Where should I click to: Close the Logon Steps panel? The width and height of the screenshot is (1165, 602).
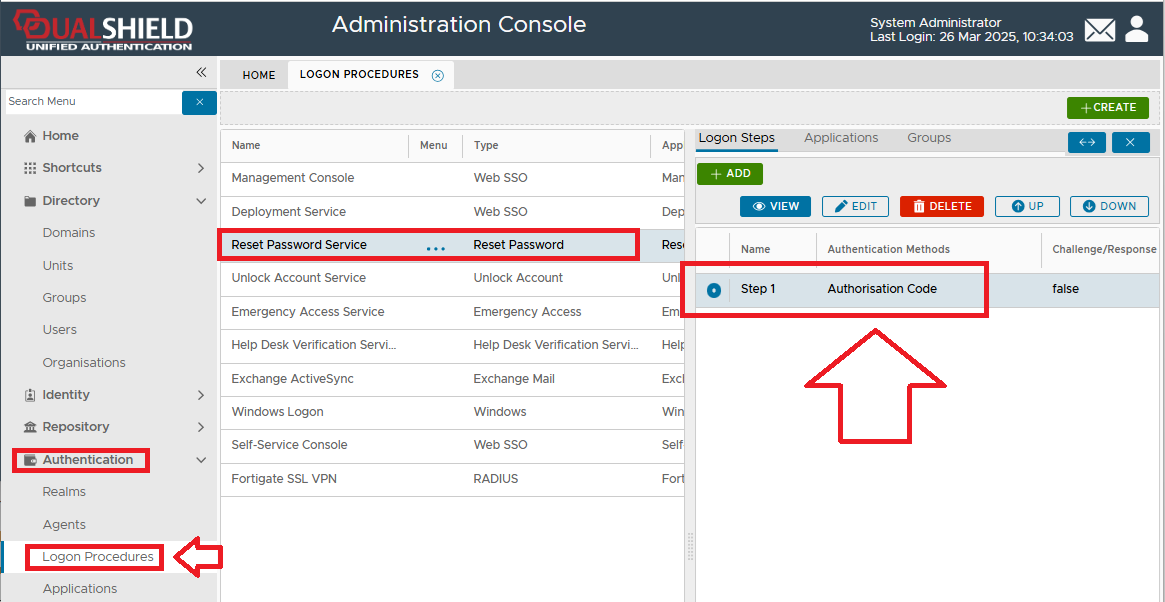pos(1130,143)
